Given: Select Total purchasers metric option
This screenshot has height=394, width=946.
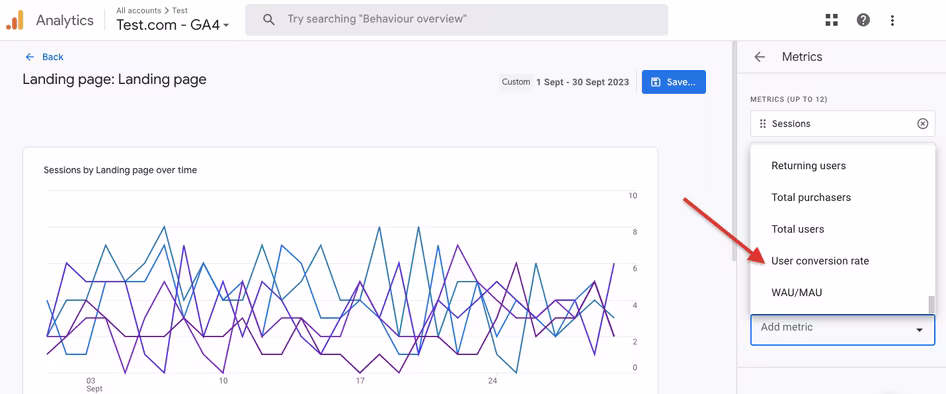Looking at the screenshot, I should point(811,197).
